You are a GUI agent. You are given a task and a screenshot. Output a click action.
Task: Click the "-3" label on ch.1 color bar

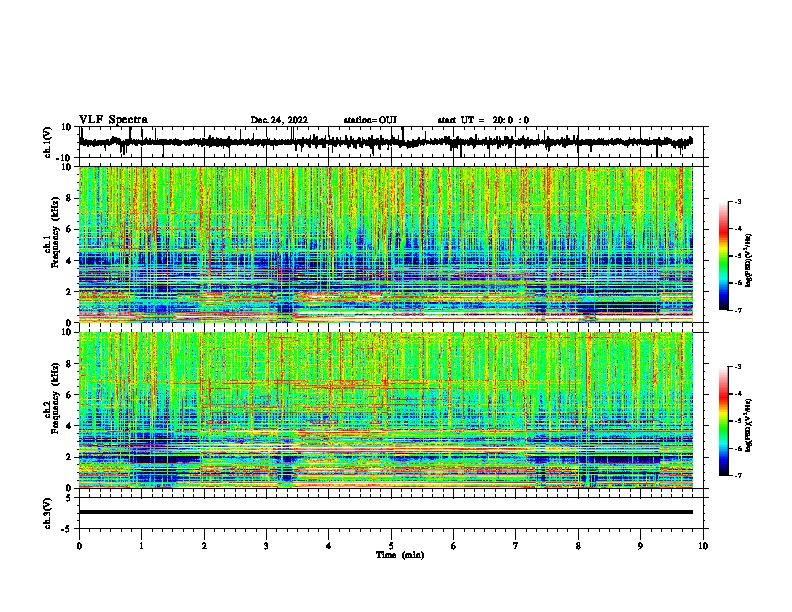[737, 202]
